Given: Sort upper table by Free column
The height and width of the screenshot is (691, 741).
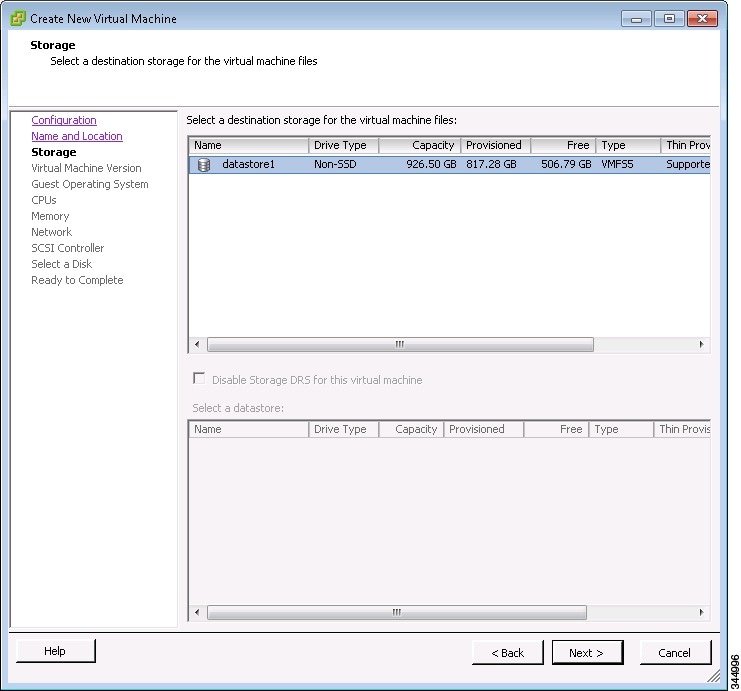Looking at the screenshot, I should pyautogui.click(x=563, y=145).
